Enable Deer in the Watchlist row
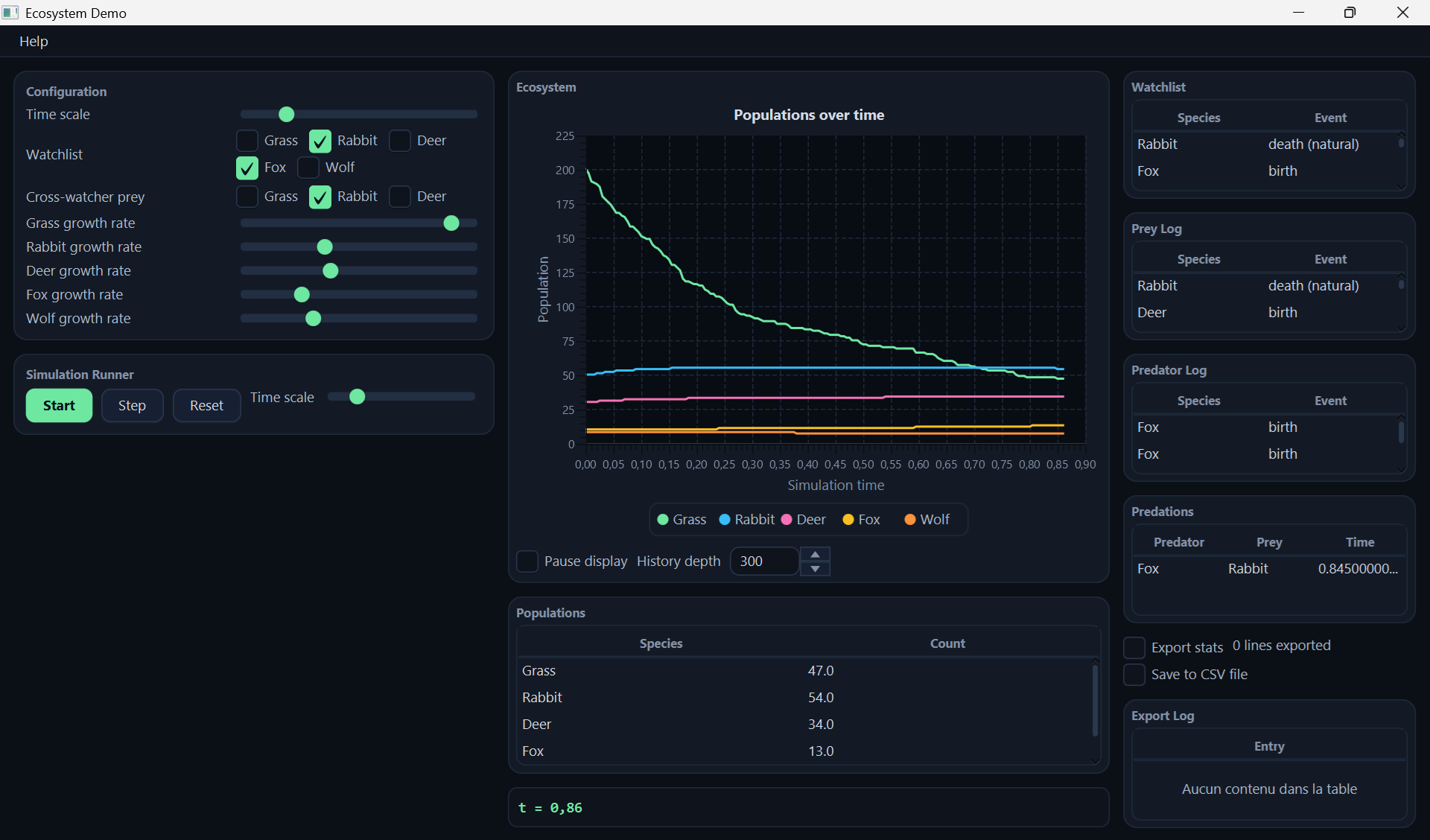 pos(400,141)
